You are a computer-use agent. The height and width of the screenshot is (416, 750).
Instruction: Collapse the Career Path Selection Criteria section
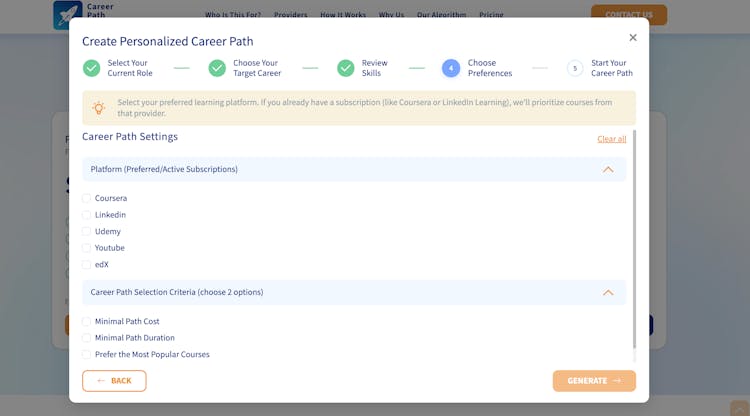click(608, 292)
